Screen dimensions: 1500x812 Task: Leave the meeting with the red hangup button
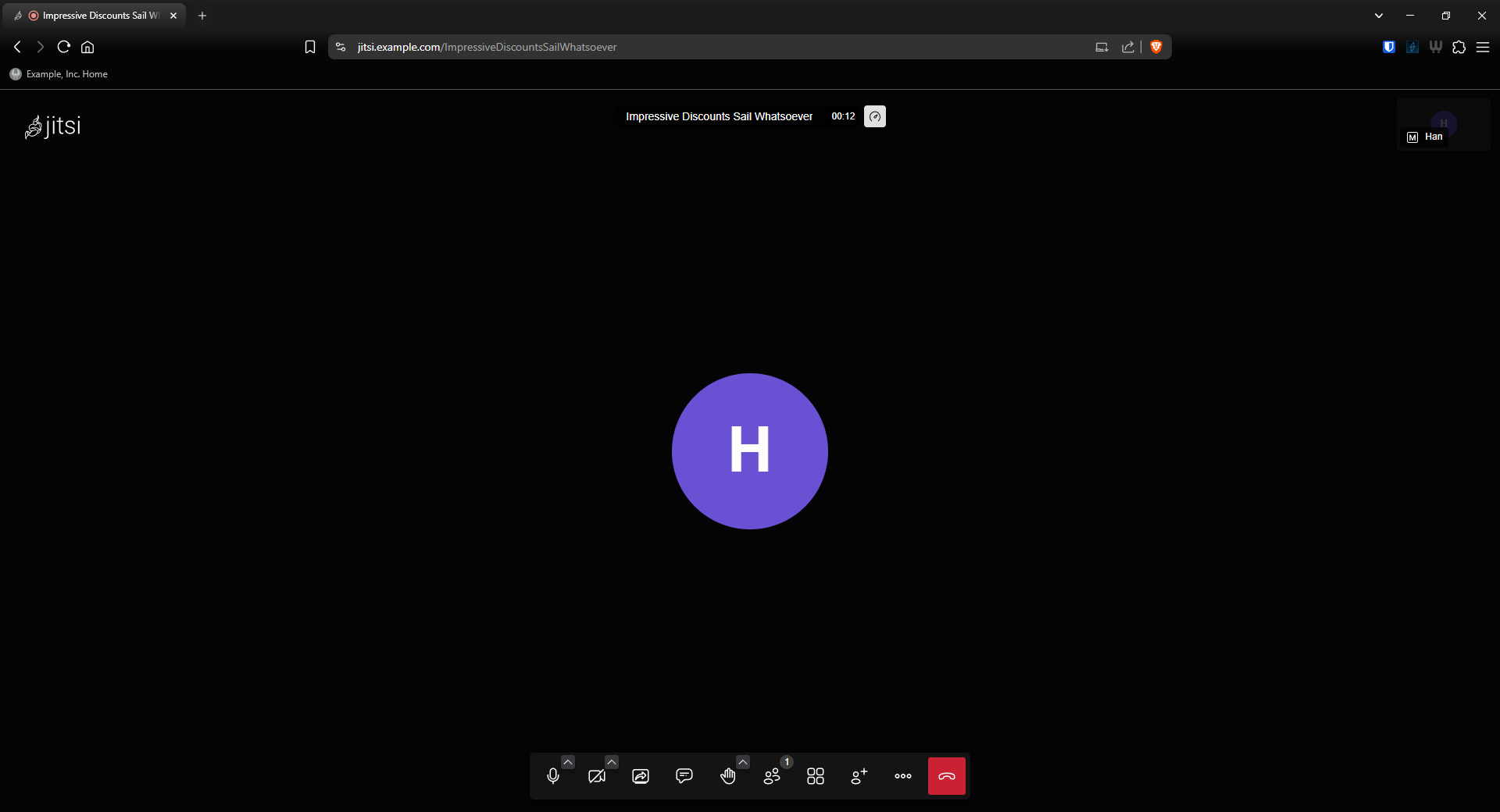[x=947, y=776]
